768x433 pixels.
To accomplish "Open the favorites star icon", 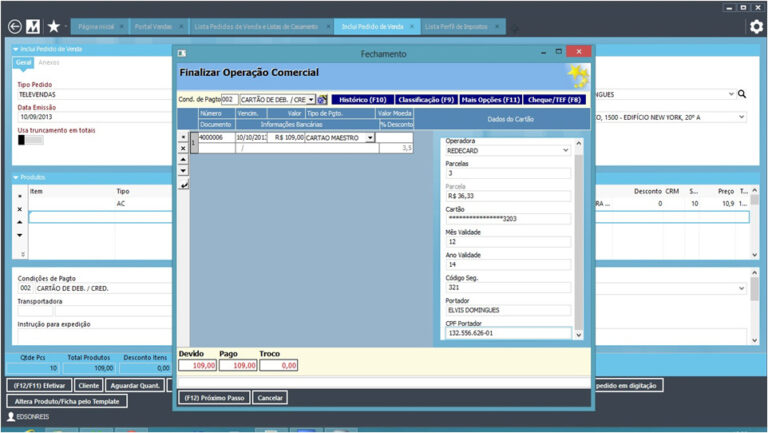I will [x=53, y=27].
